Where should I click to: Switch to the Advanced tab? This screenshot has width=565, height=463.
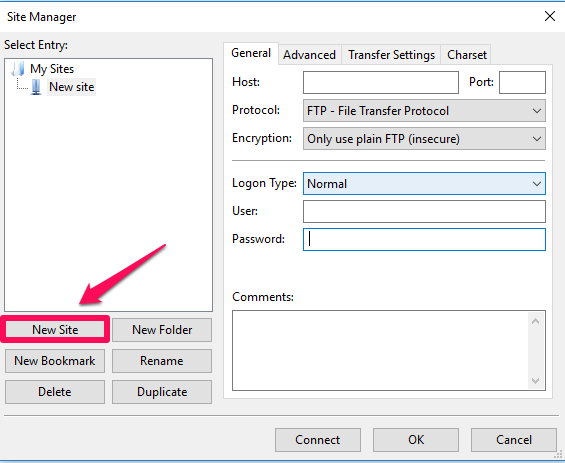coord(310,55)
